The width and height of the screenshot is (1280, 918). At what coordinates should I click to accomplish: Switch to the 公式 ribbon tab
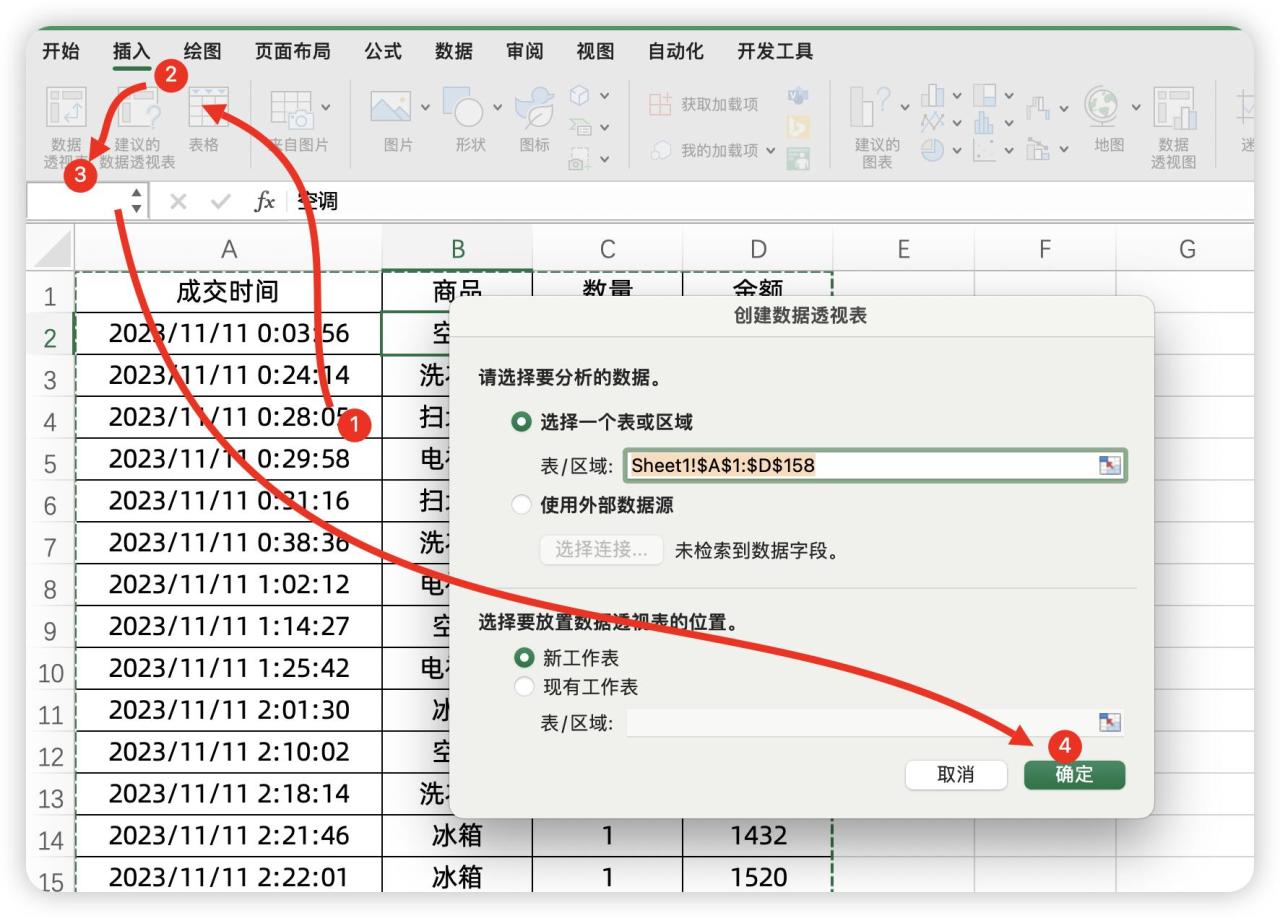pos(383,51)
